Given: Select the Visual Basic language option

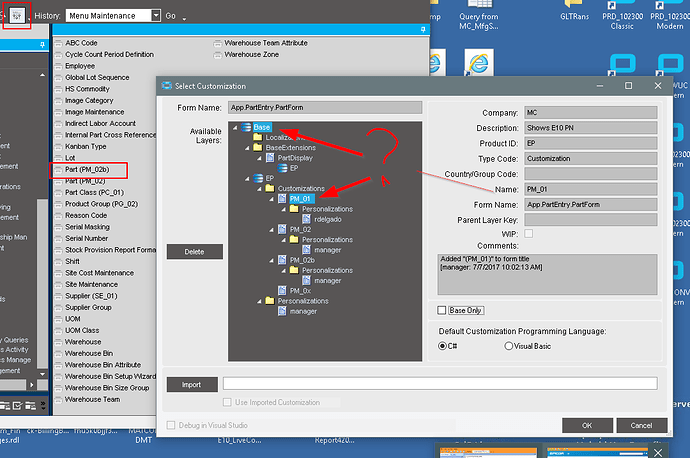Looking at the screenshot, I should (x=509, y=346).
